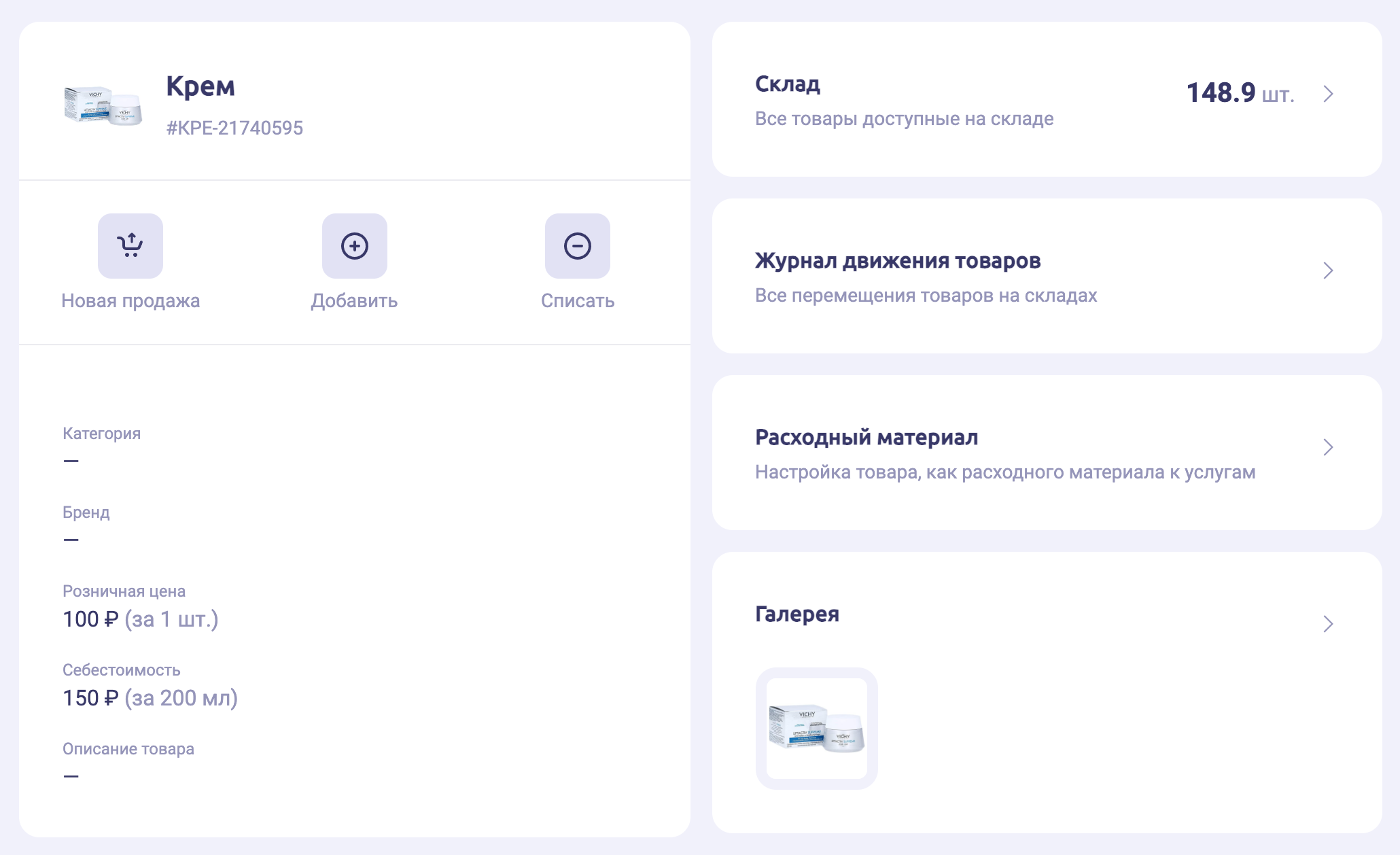Screen dimensions: 1400x855
Task: Click the Новая продажа label
Action: (x=130, y=301)
